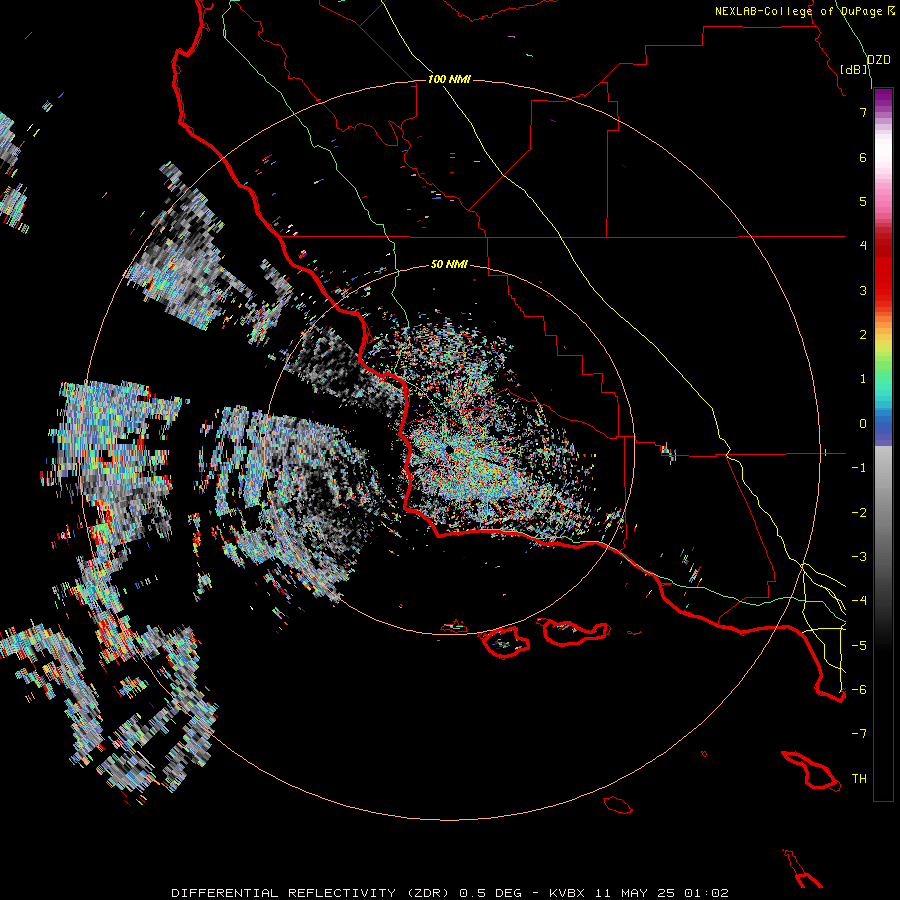Click the KVBX radar site dark spot
The width and height of the screenshot is (900, 900).
450,448
